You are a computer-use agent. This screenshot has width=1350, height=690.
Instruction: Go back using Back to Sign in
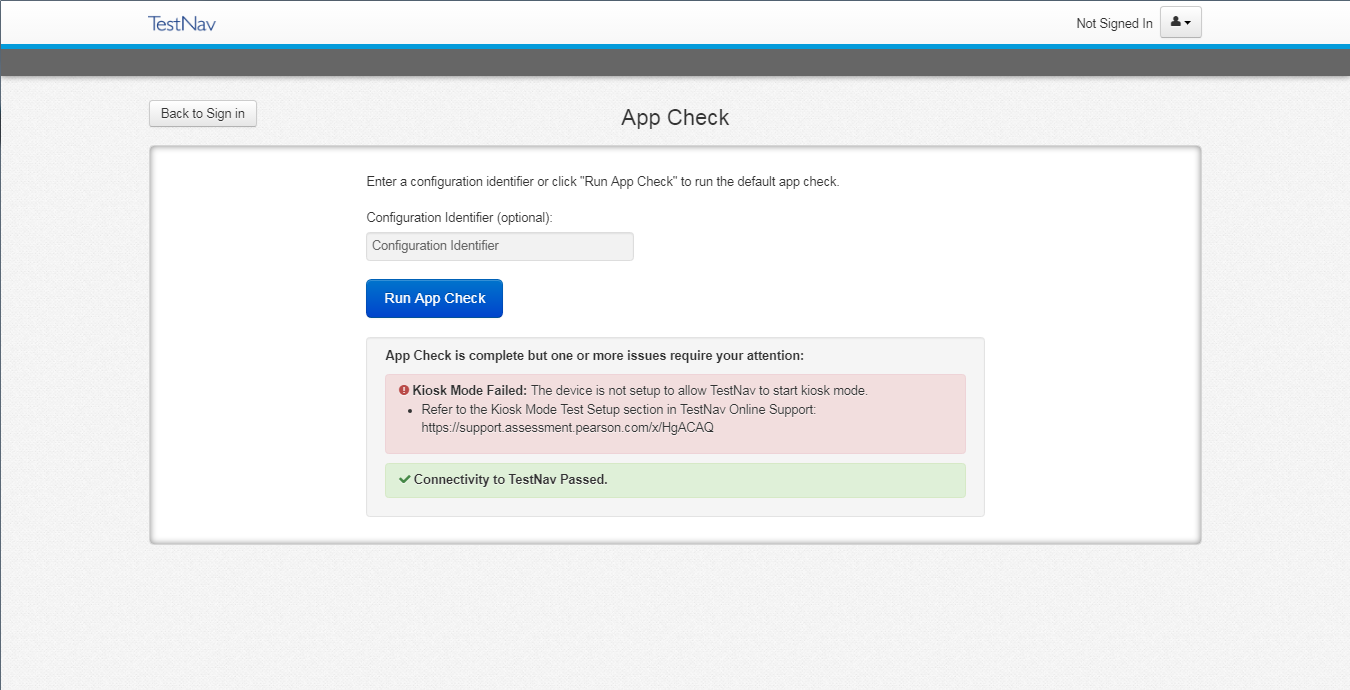203,114
